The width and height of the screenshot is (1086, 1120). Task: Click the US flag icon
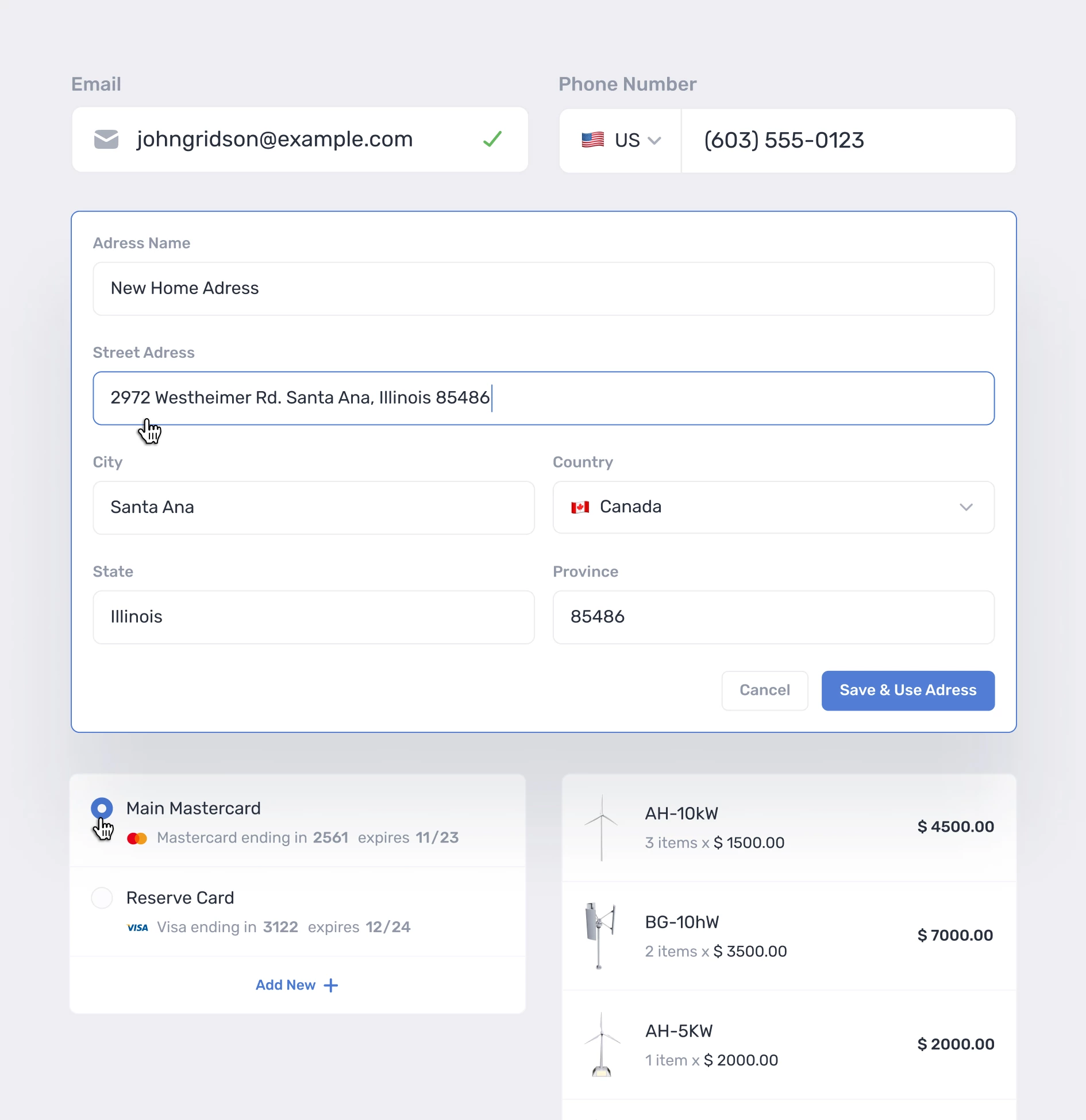(x=592, y=140)
